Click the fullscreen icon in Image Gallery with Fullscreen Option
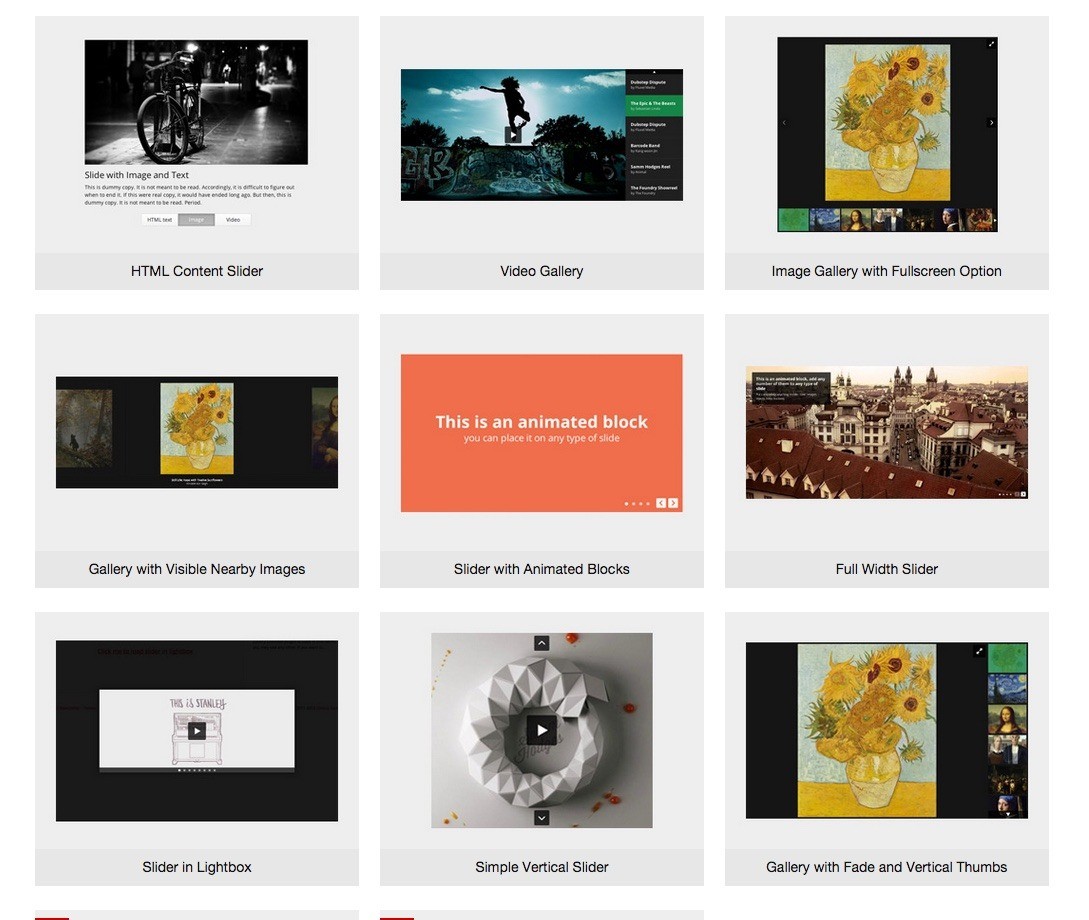 pyautogui.click(x=991, y=44)
